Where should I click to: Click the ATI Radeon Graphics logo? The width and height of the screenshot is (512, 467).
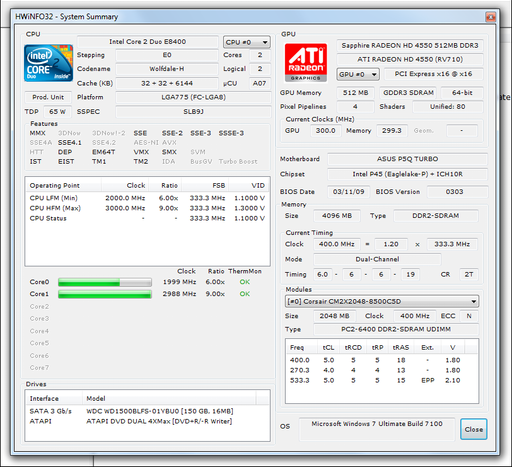(x=306, y=63)
